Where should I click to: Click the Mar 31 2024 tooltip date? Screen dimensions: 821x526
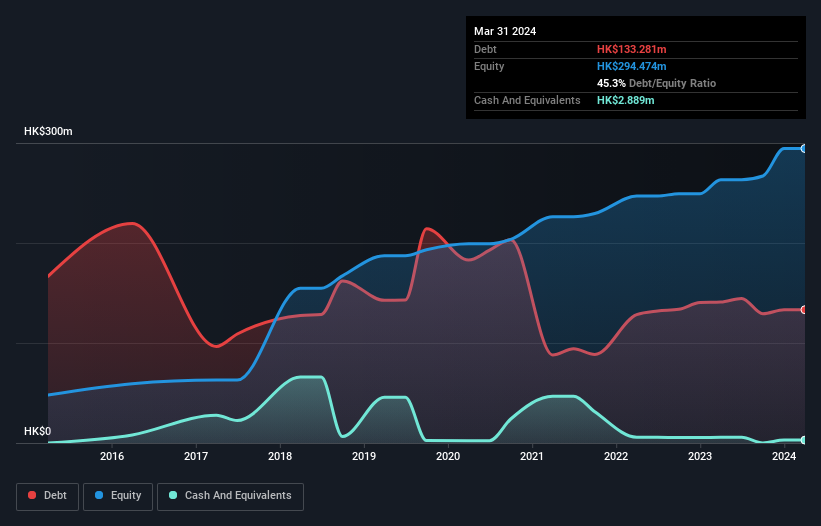(505, 31)
